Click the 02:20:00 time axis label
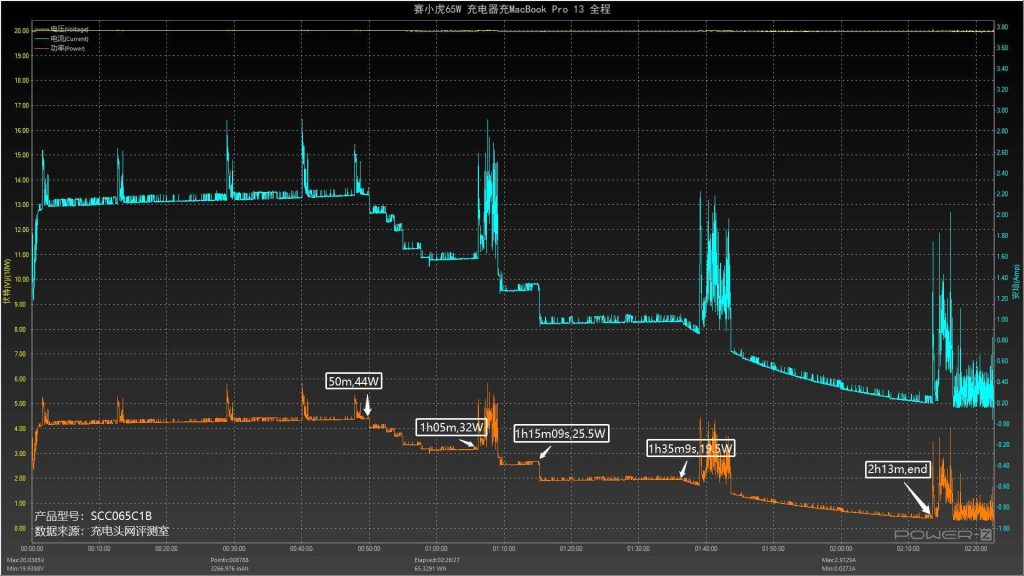The width and height of the screenshot is (1024, 576). click(x=976, y=549)
